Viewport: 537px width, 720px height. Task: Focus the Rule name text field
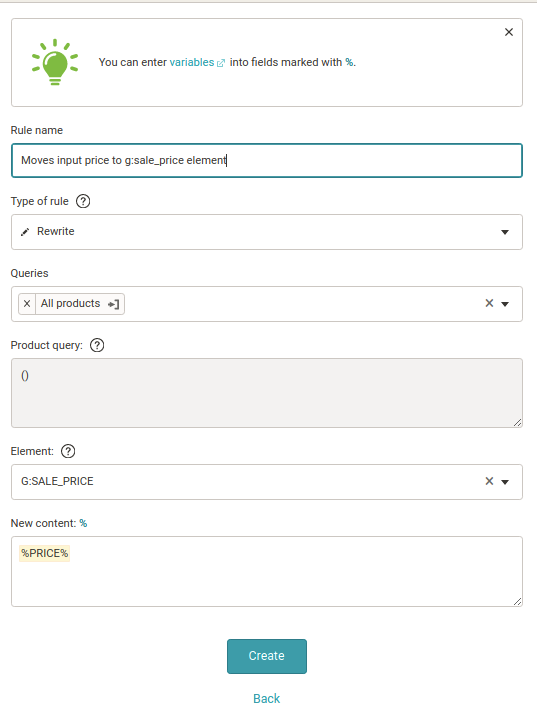[x=267, y=160]
